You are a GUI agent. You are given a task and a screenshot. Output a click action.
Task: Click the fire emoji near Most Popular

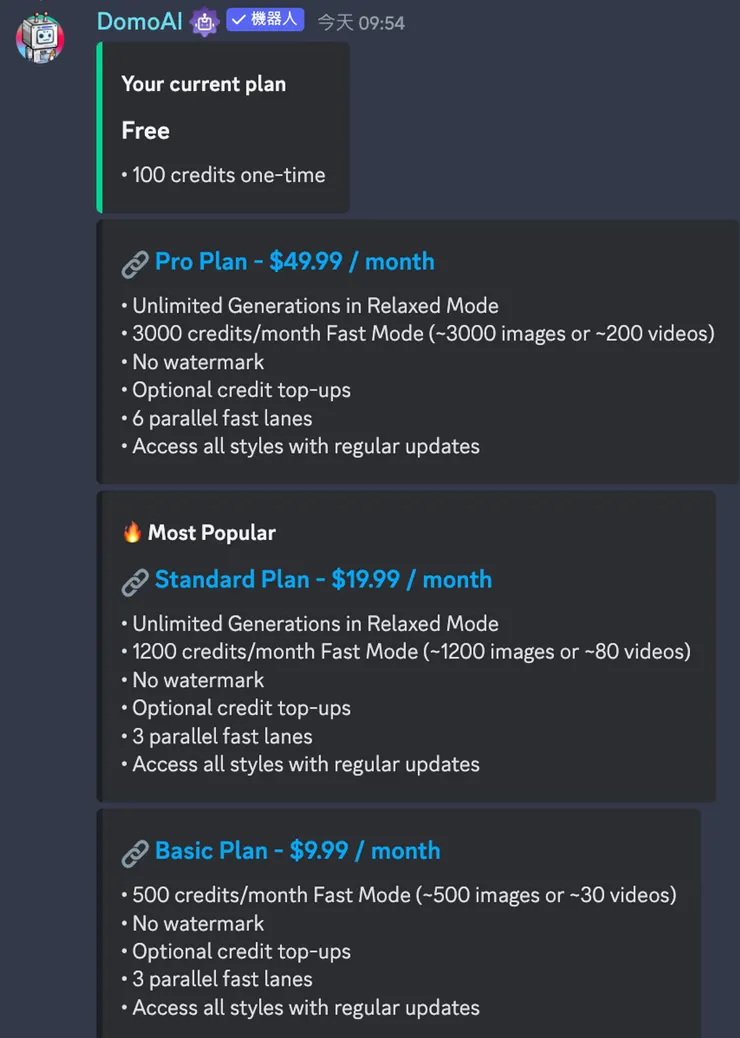[x=132, y=532]
